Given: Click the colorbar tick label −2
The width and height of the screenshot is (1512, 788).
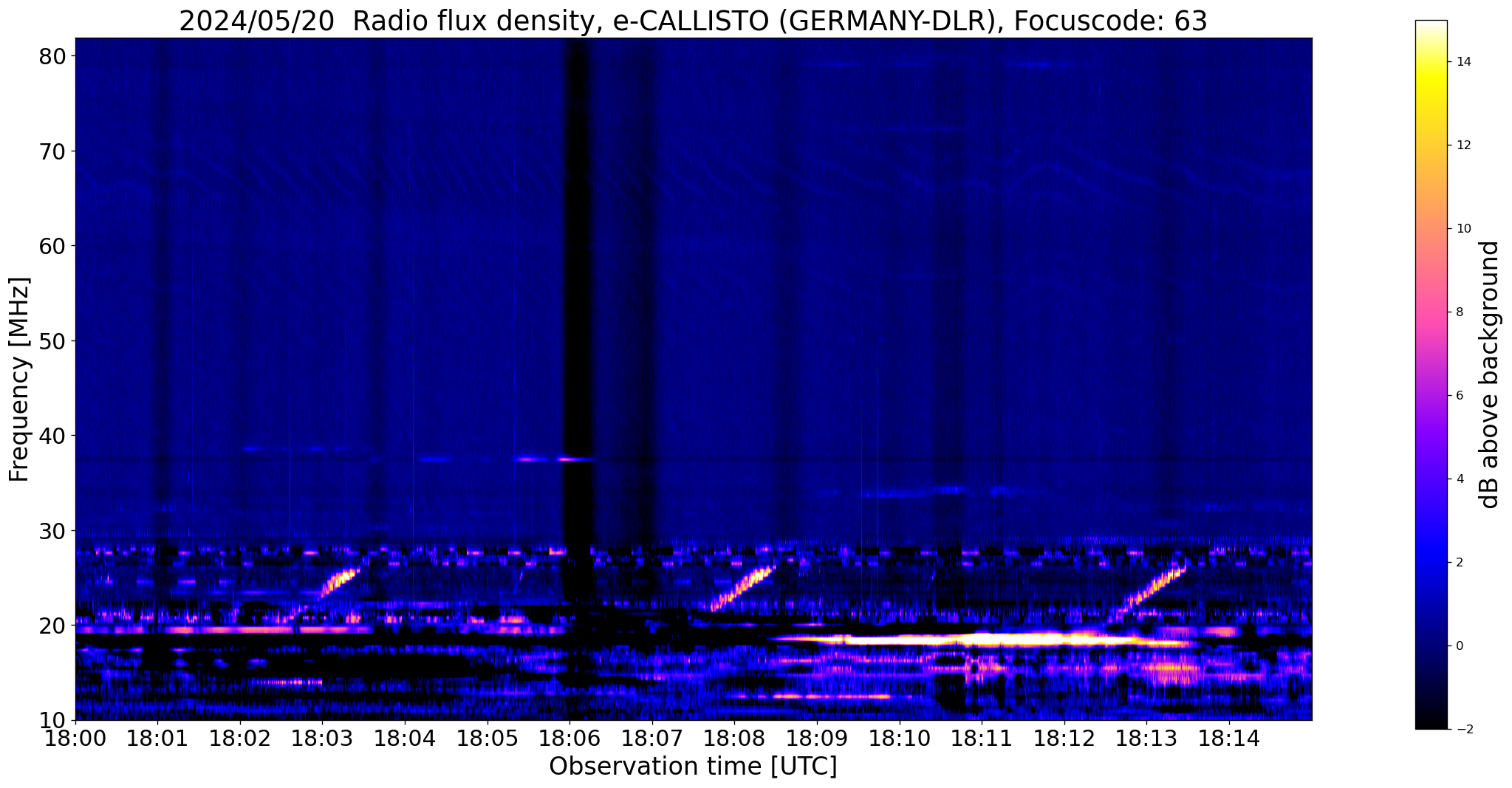Looking at the screenshot, I should (x=1463, y=730).
